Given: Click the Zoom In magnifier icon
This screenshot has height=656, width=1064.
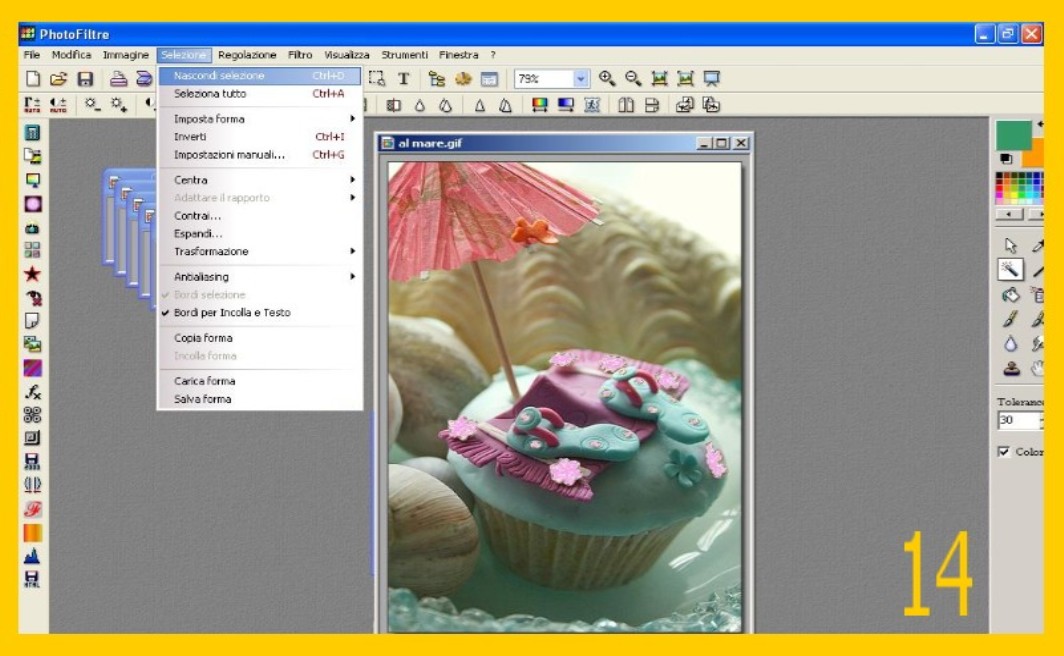Looking at the screenshot, I should click(607, 79).
